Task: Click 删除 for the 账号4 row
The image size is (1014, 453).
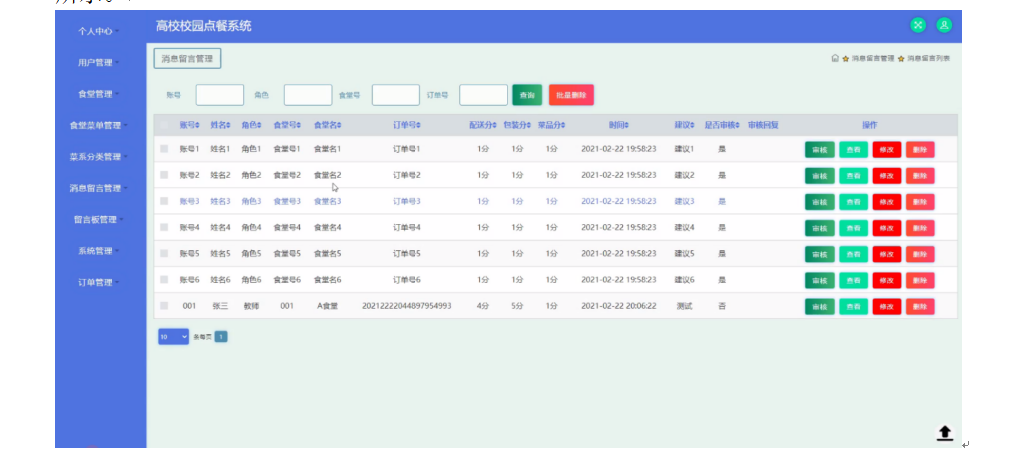Action: tap(920, 228)
